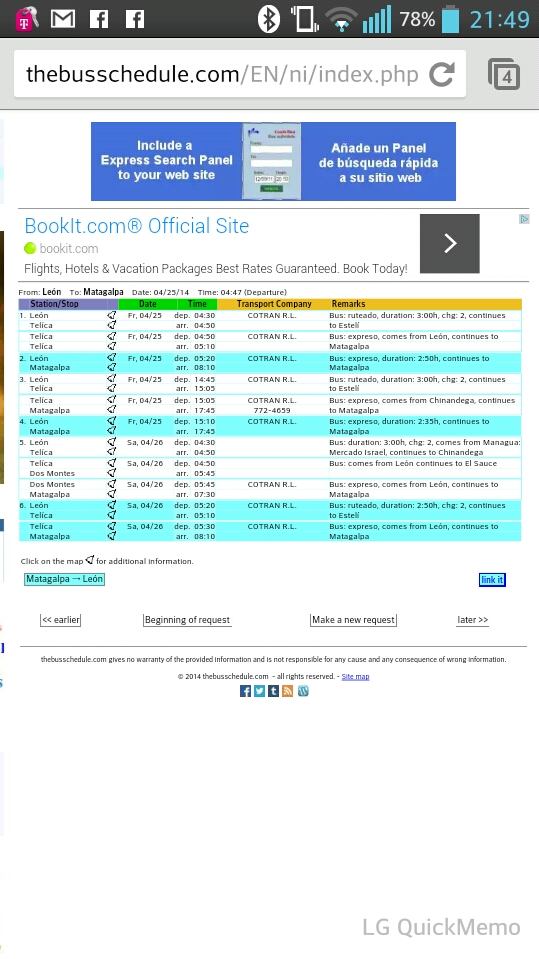
Task: Click the bookit.com ad URL
Action: (x=69, y=248)
